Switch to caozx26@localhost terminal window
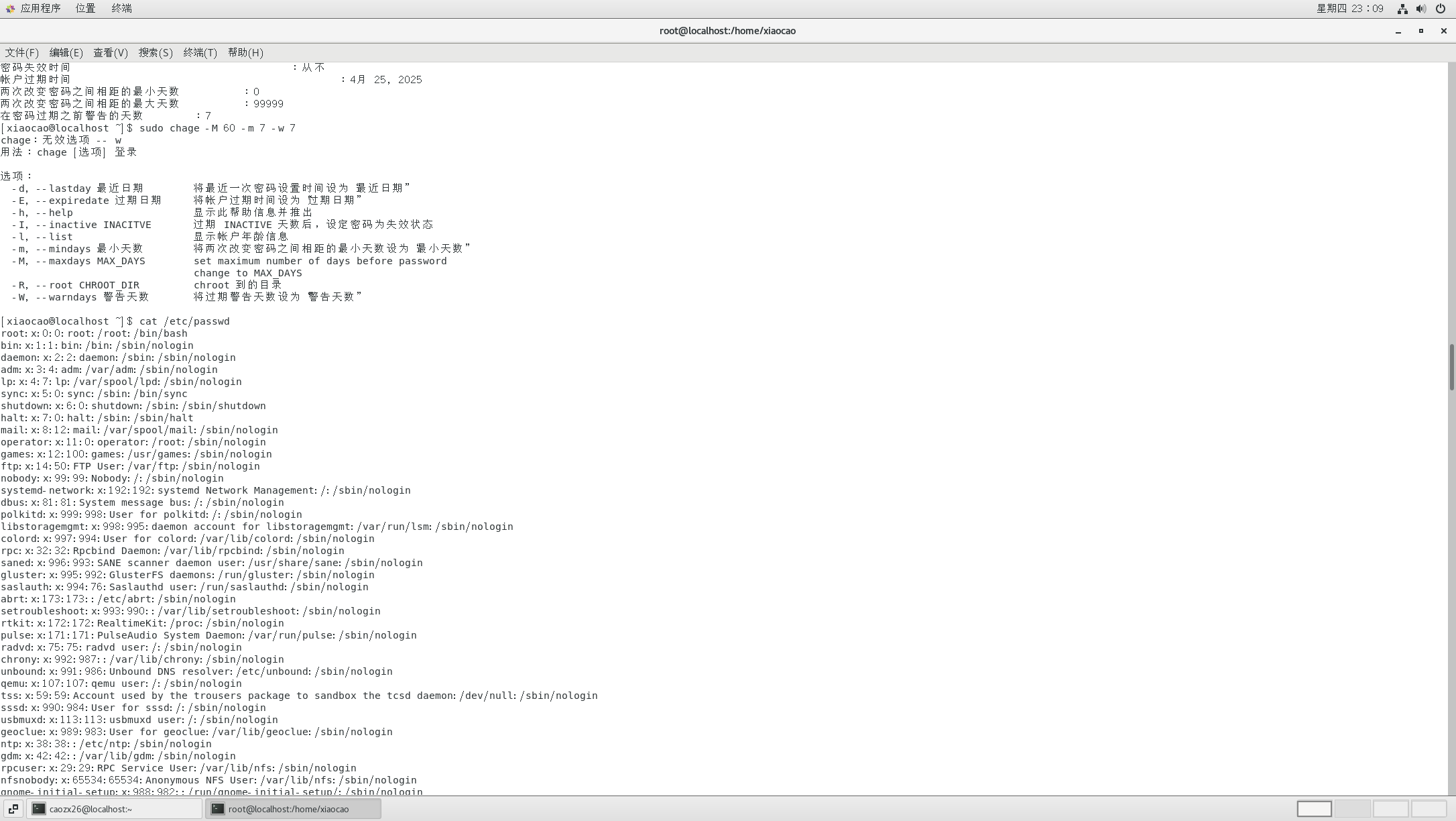This screenshot has height=821, width=1456. pos(114,809)
